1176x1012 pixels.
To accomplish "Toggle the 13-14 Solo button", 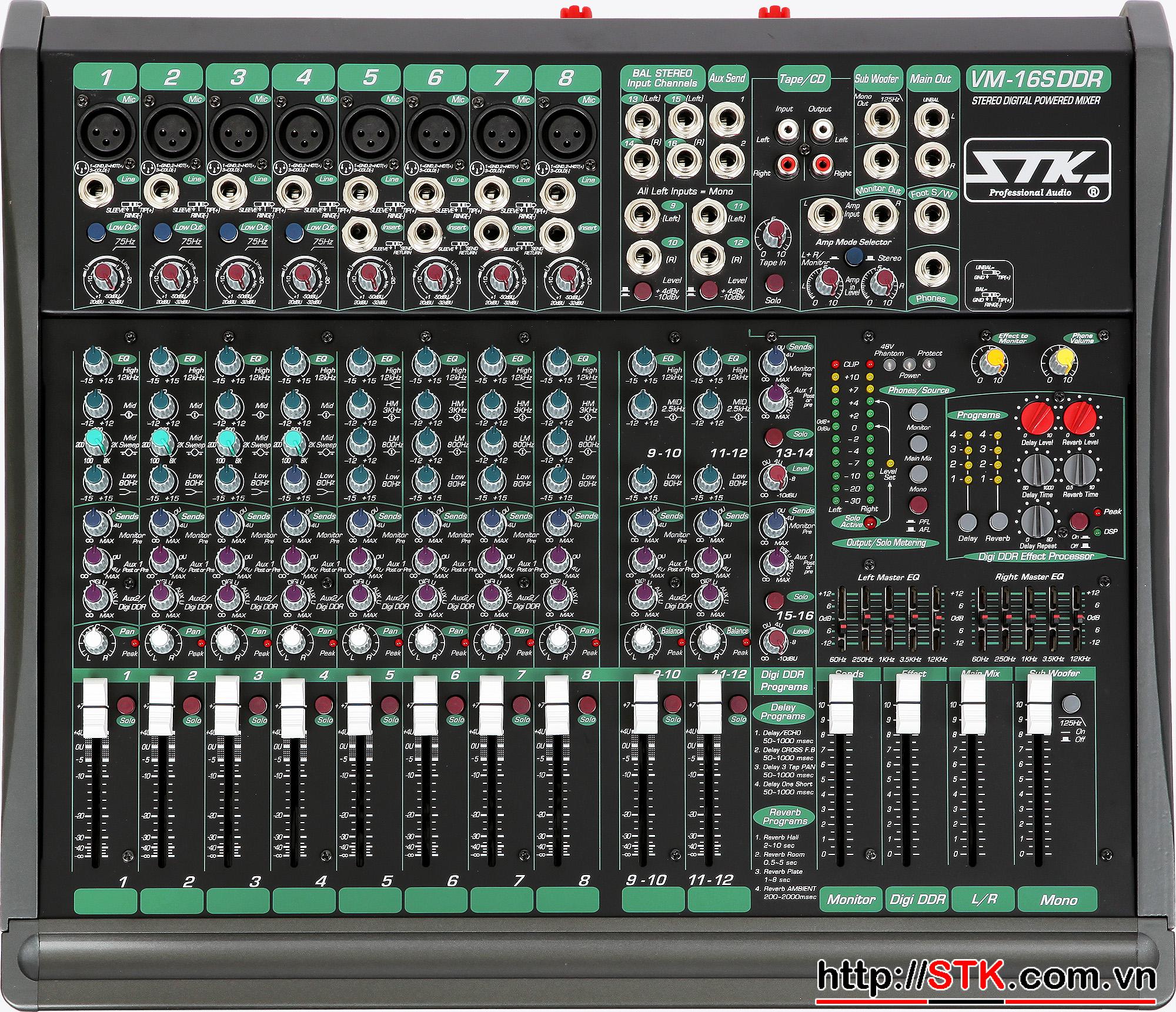I will pyautogui.click(x=774, y=437).
